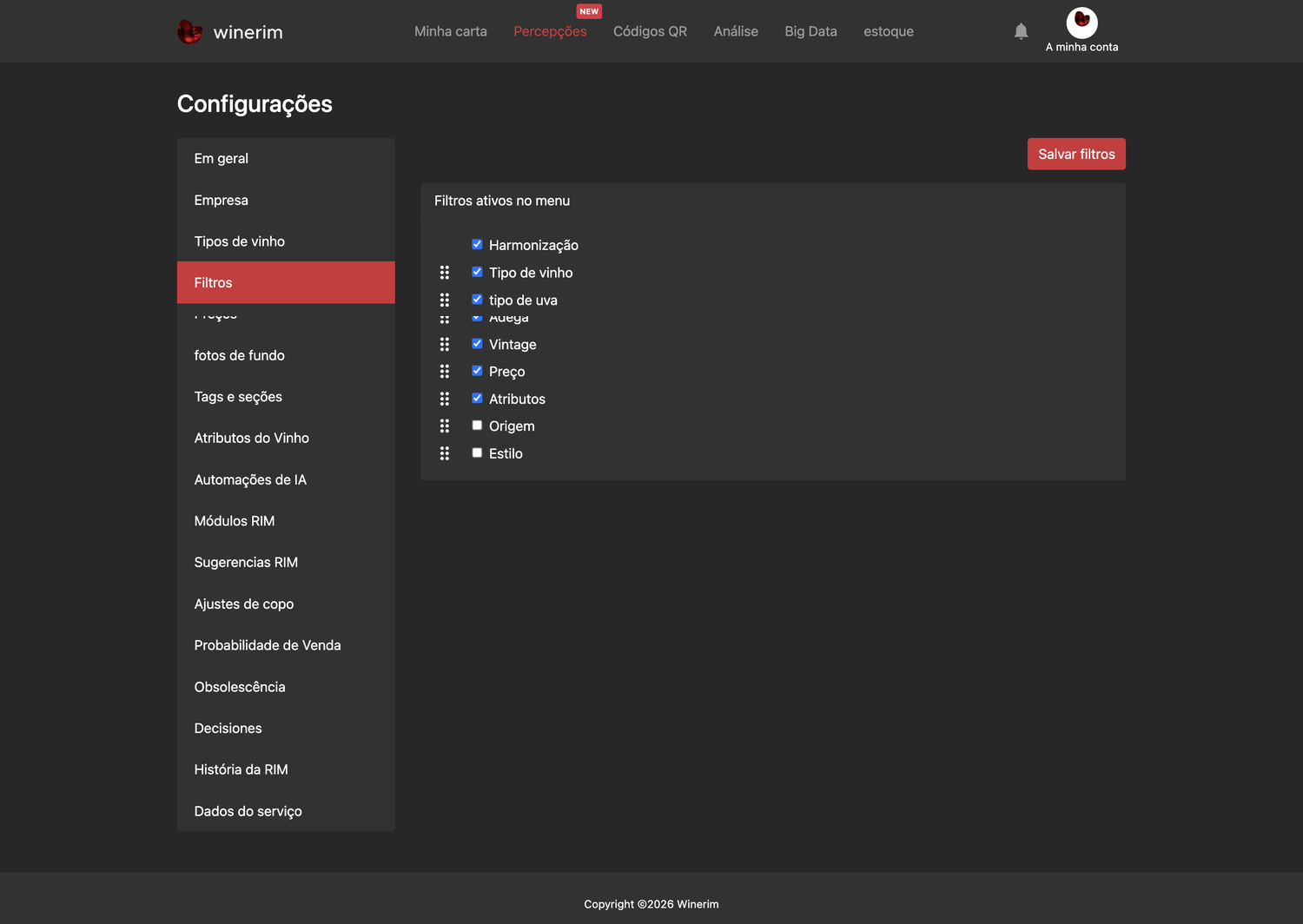Open Tags e seções settings

pyautogui.click(x=286, y=397)
